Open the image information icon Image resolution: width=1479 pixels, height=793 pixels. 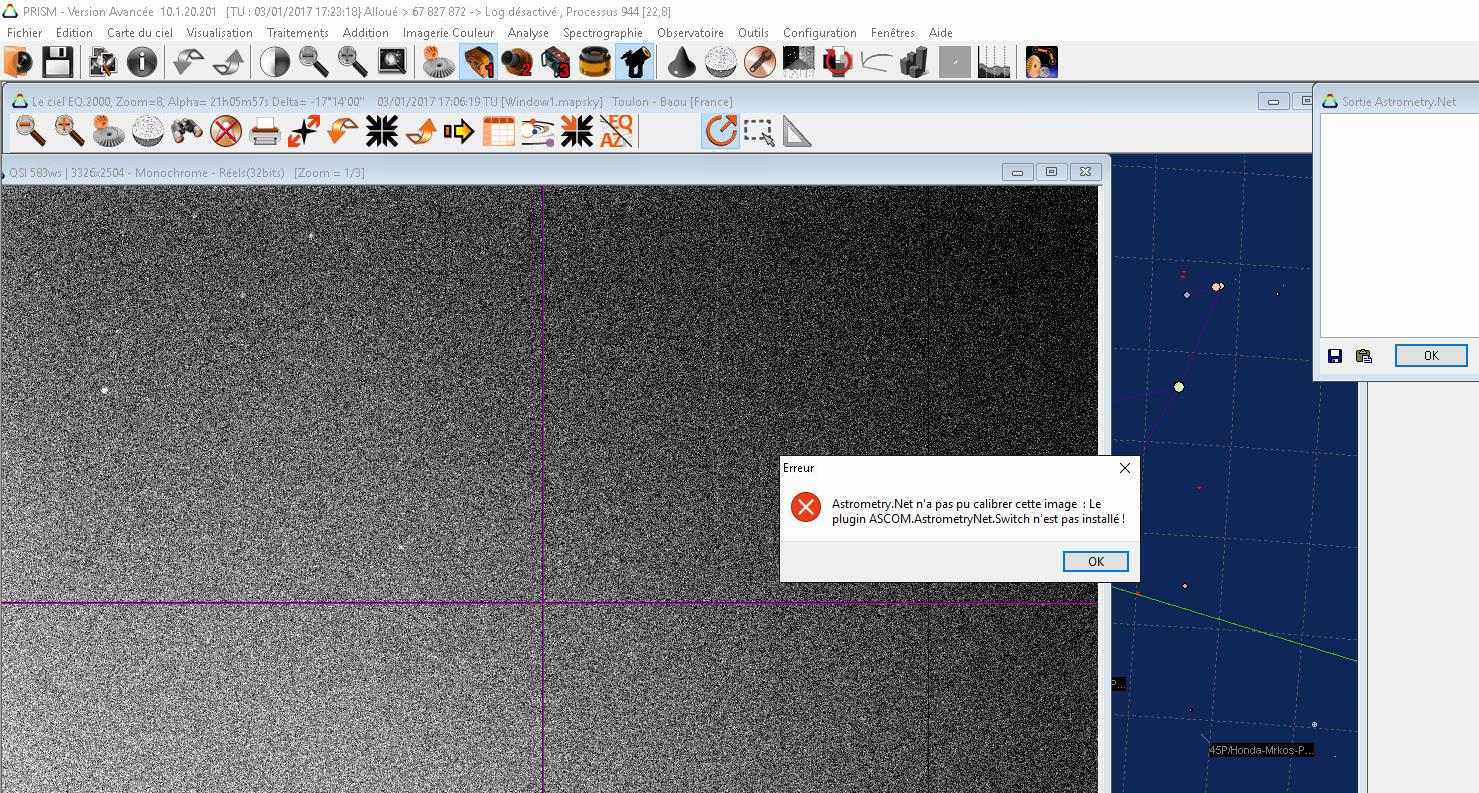(142, 63)
